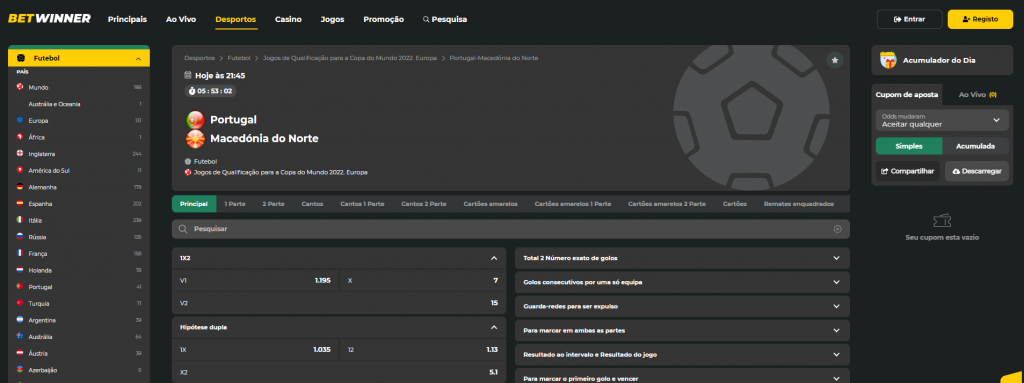Bet on double chance X2 at 5.1
Image resolution: width=1024 pixels, height=383 pixels.
click(x=339, y=372)
